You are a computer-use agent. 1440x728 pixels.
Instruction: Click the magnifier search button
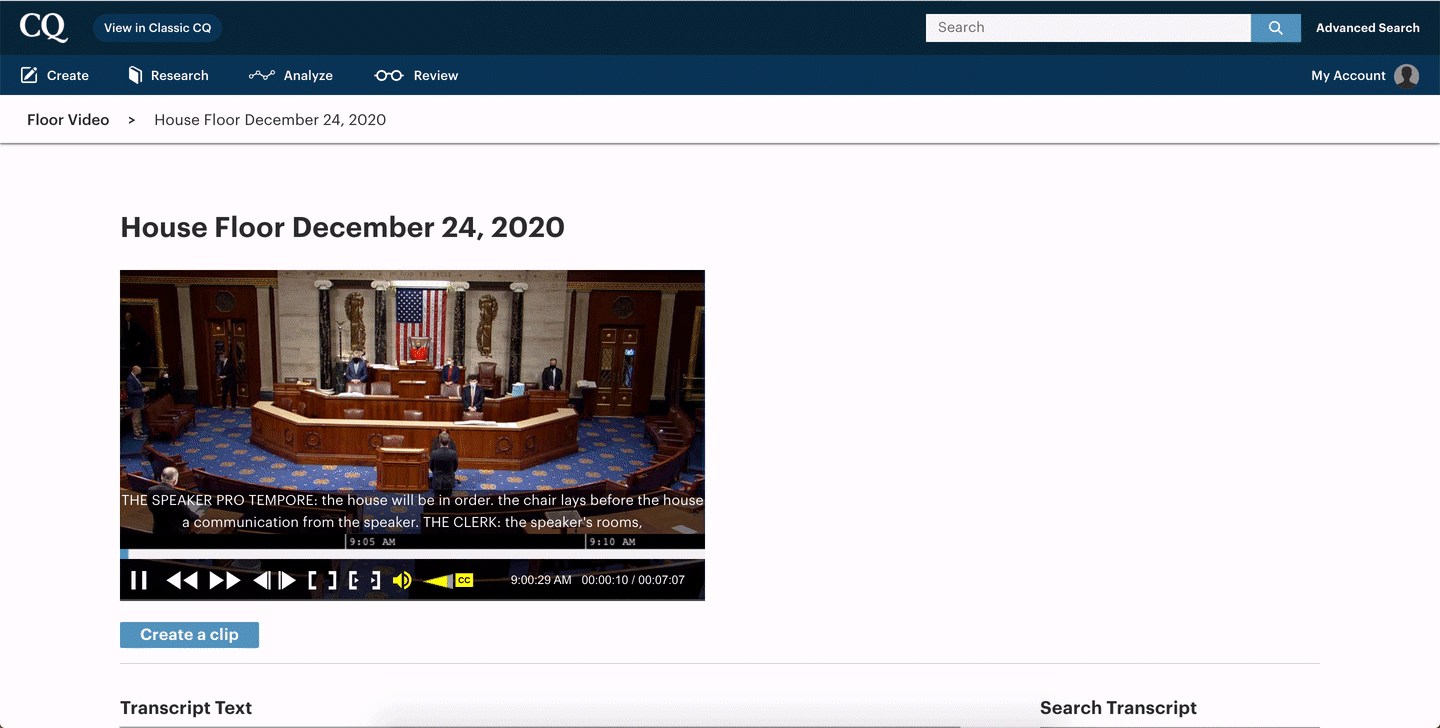(1276, 28)
